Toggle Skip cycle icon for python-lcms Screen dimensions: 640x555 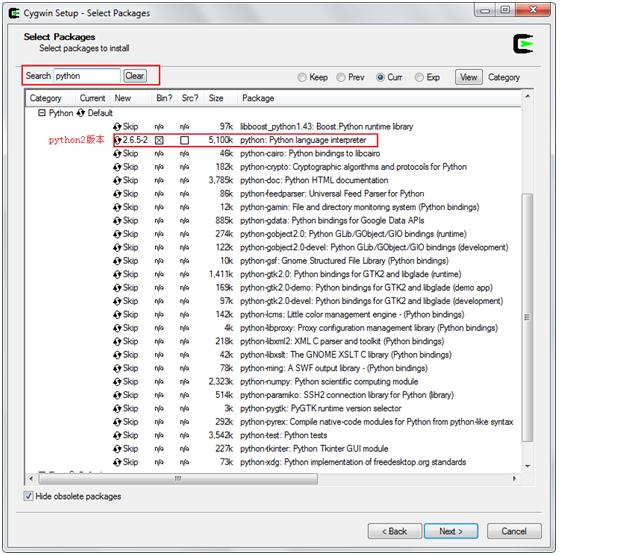118,315
